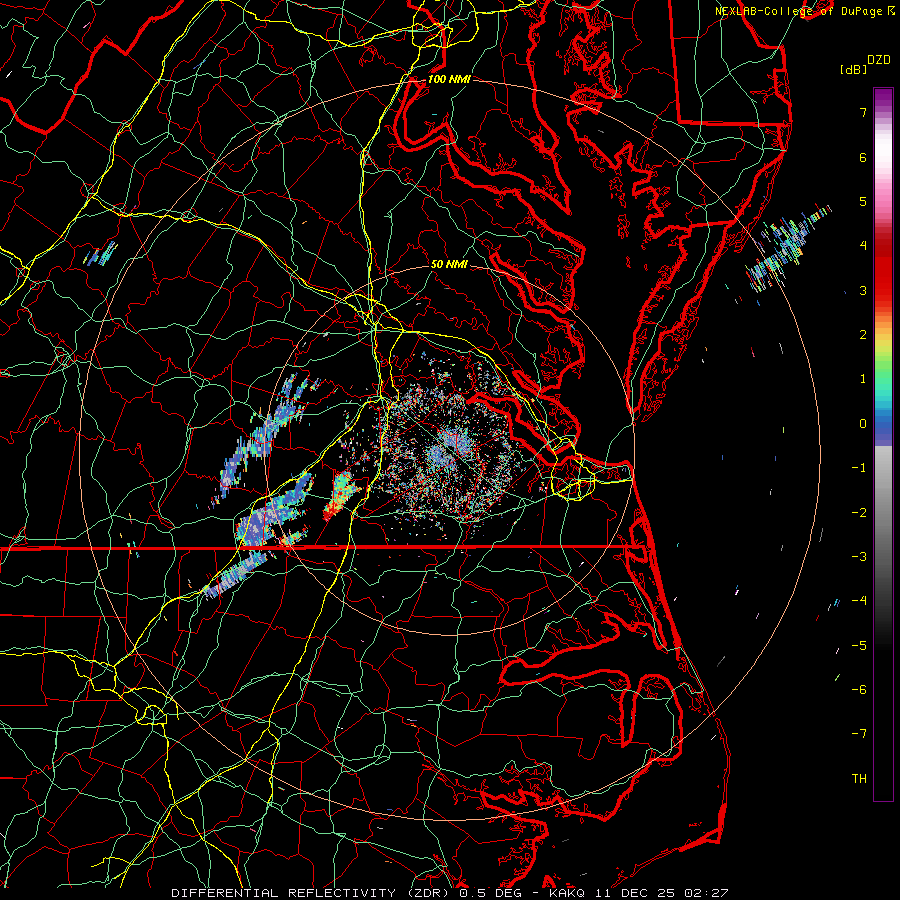The height and width of the screenshot is (900, 900).
Task: Click the 100 NMI range ring label
Action: (x=449, y=79)
